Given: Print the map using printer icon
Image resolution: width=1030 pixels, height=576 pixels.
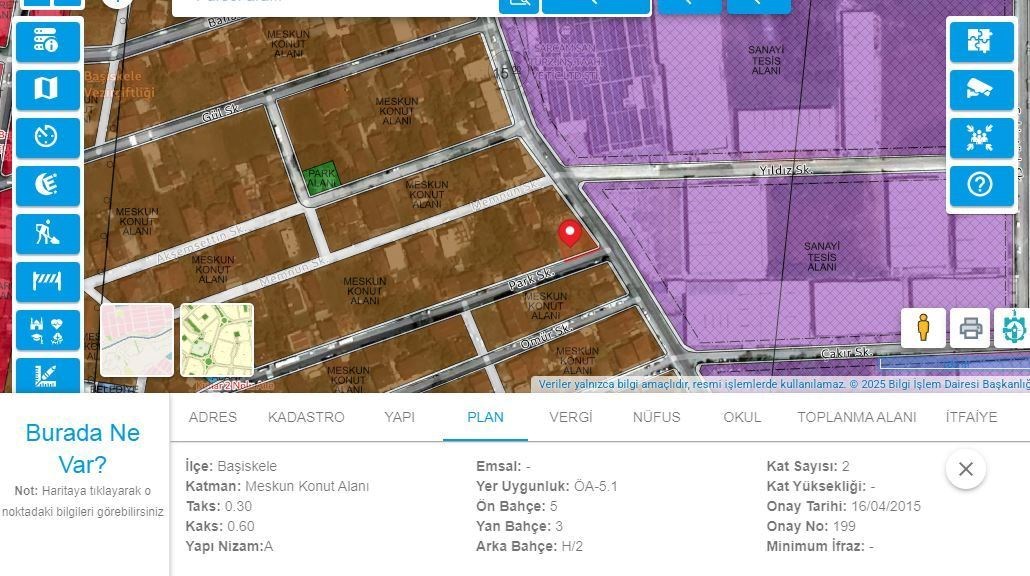Looking at the screenshot, I should point(969,328).
